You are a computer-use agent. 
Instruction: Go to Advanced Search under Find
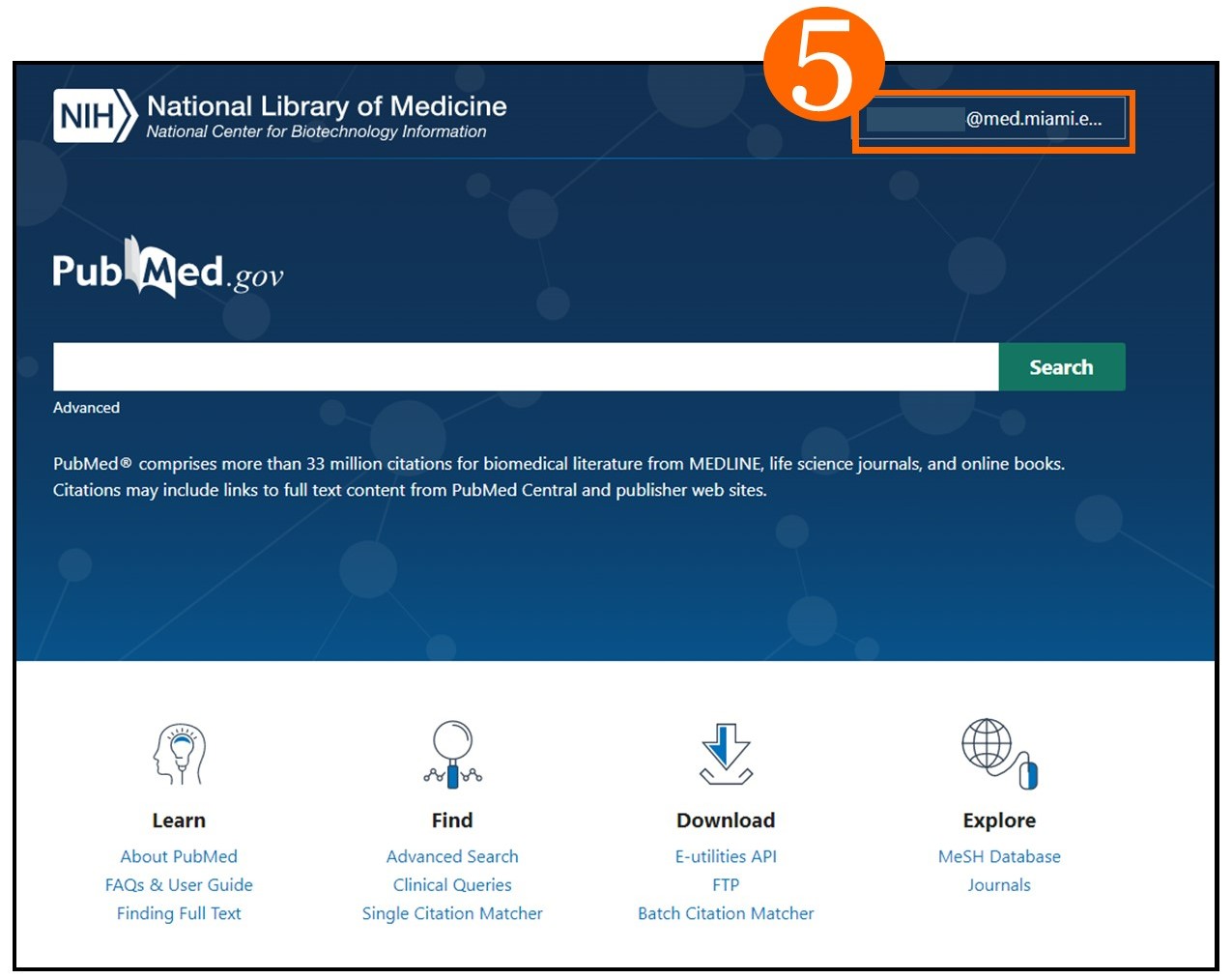(x=451, y=856)
